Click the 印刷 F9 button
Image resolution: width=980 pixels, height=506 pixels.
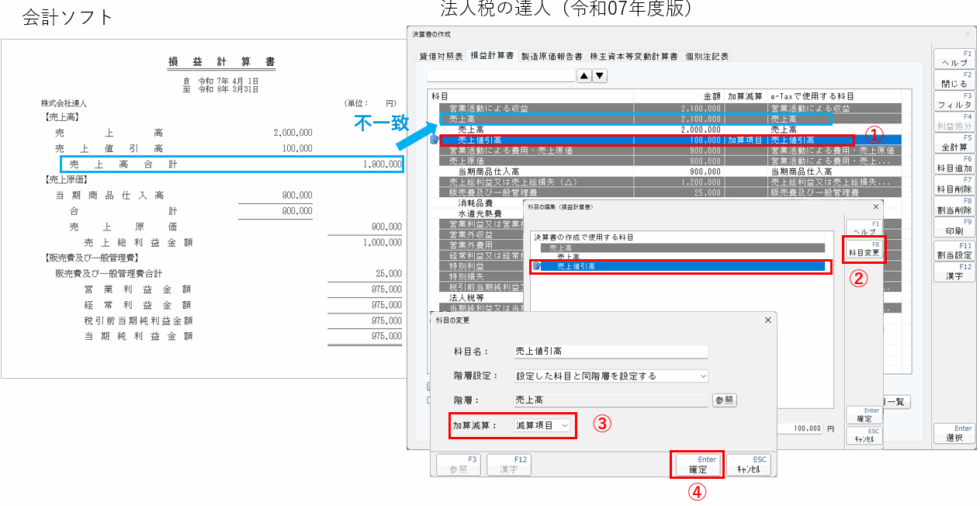click(953, 228)
